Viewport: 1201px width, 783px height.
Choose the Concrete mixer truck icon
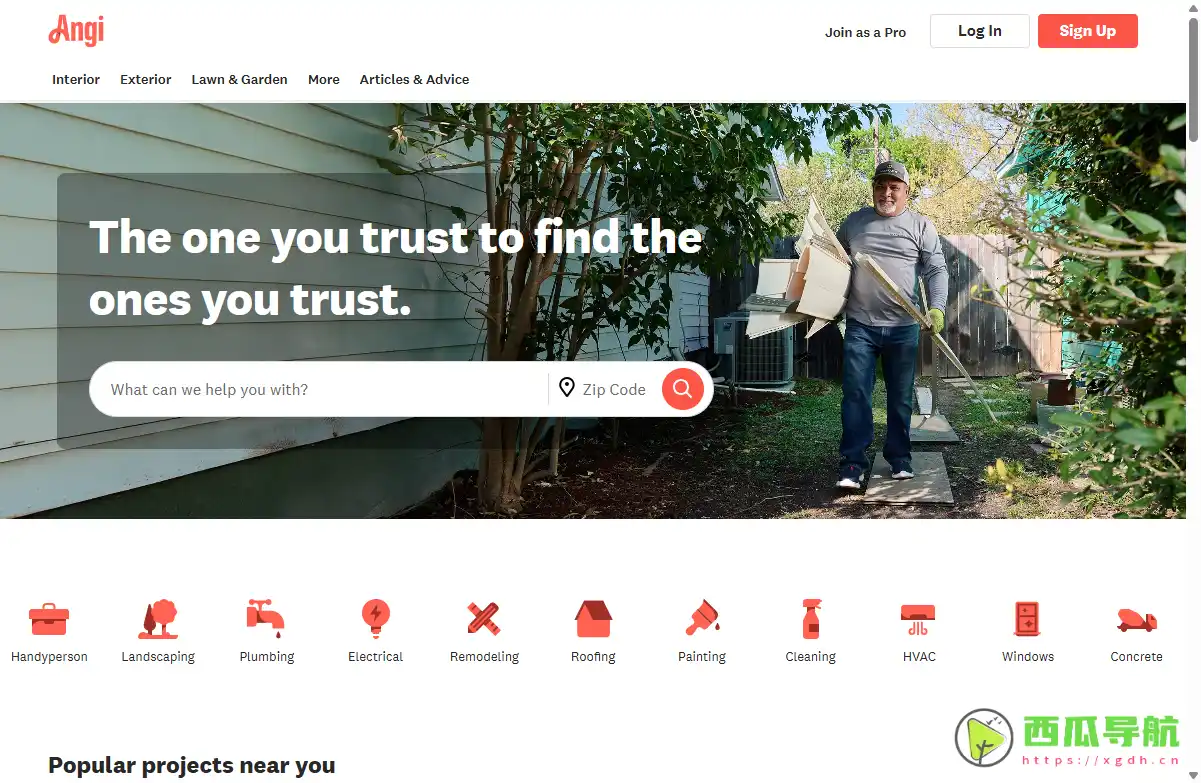[x=1137, y=620]
